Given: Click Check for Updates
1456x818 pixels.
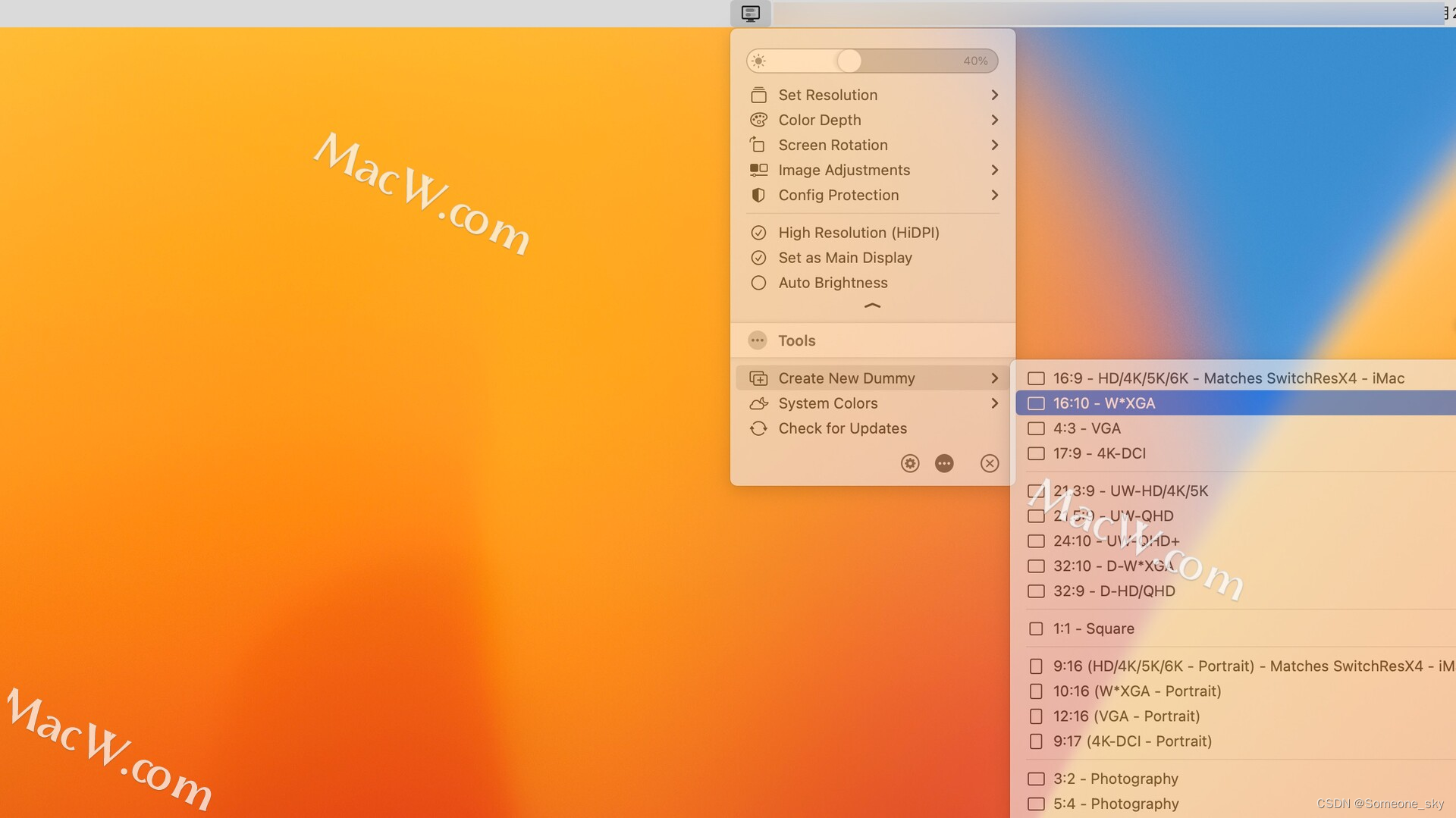Looking at the screenshot, I should 873,428.
